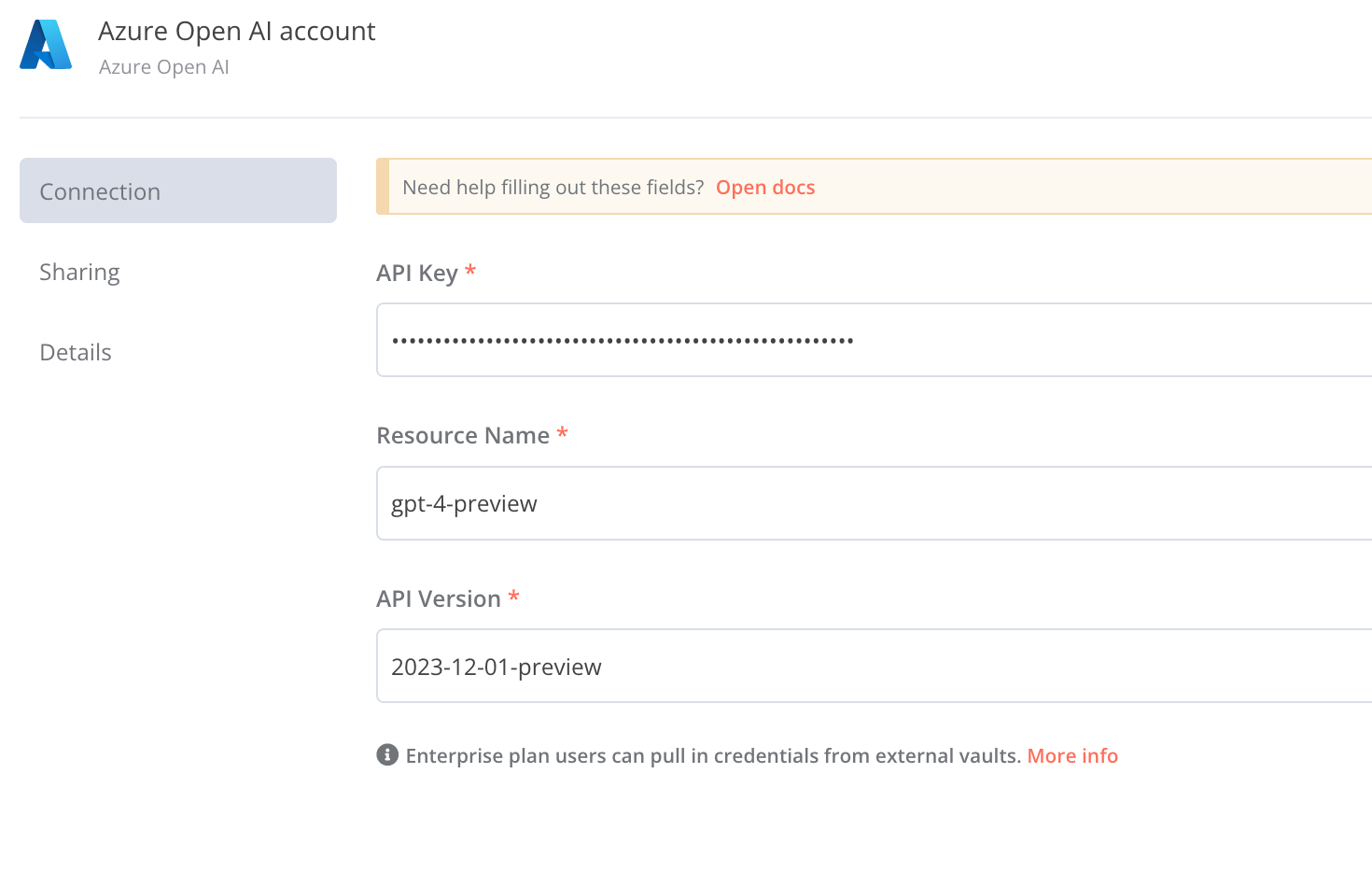Click the required asterisk next to API Key
The image size is (1372, 872).
point(470,271)
